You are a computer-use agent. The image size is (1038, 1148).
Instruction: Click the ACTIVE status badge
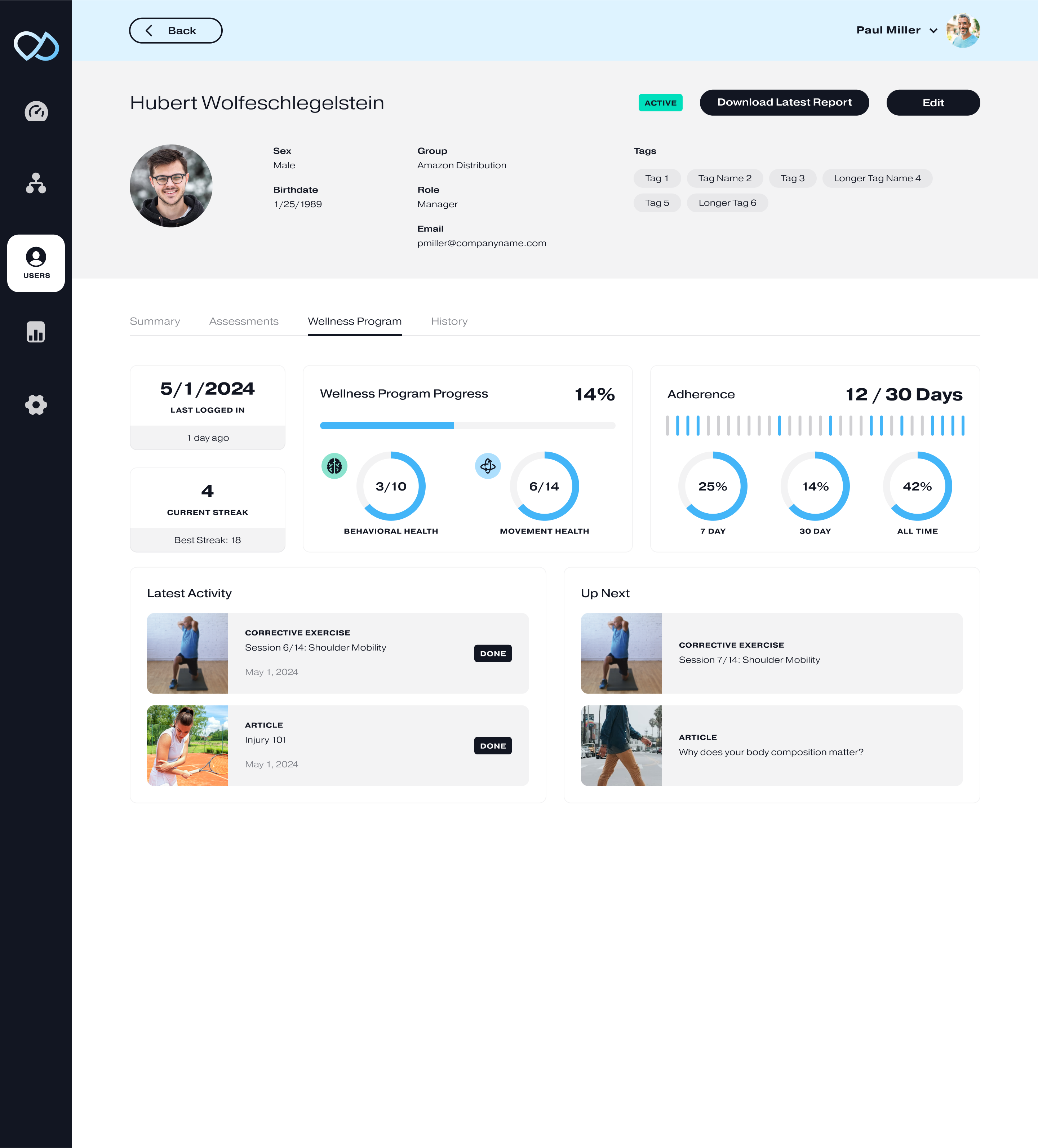(x=660, y=102)
